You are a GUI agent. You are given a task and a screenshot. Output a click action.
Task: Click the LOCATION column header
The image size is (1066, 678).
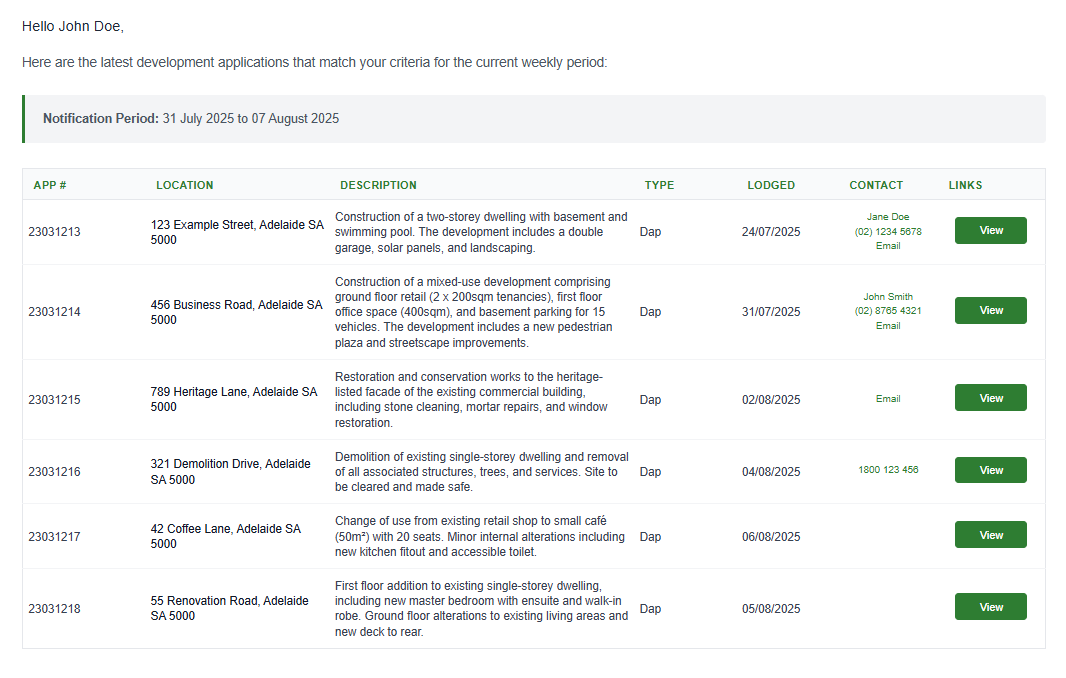[184, 185]
